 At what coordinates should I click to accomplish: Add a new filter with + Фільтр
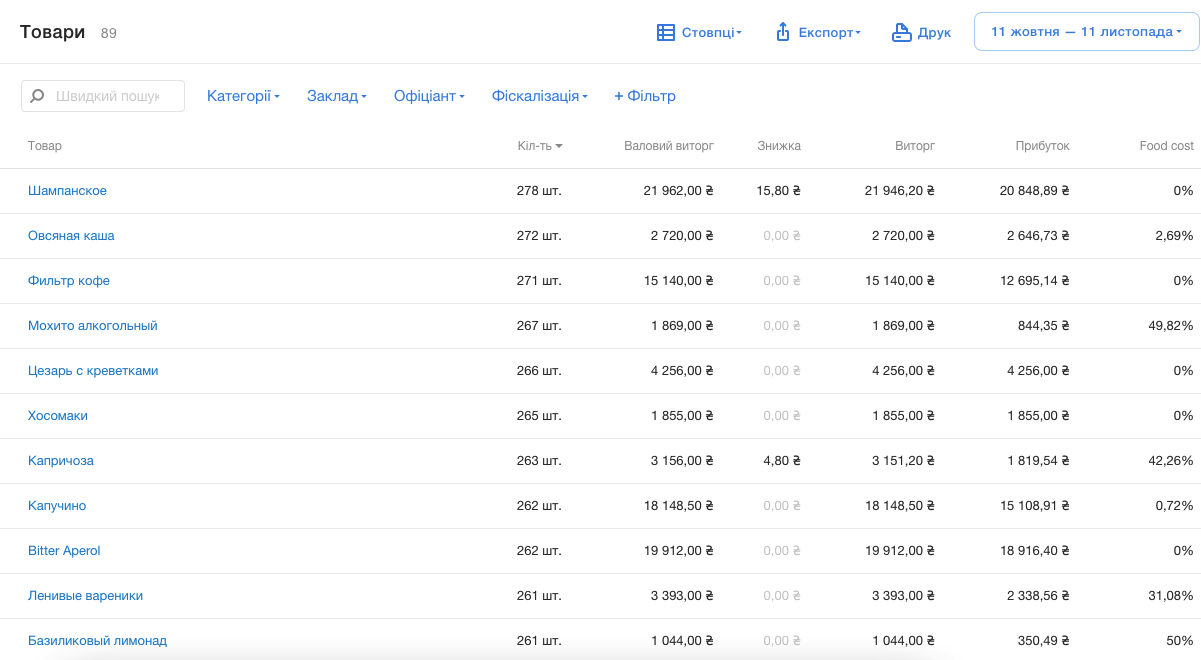(645, 96)
